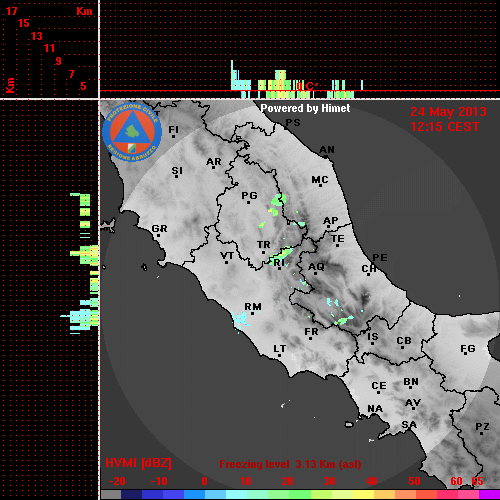The width and height of the screenshot is (500, 500).
Task: Click the PZ city label
Action: 482,427
